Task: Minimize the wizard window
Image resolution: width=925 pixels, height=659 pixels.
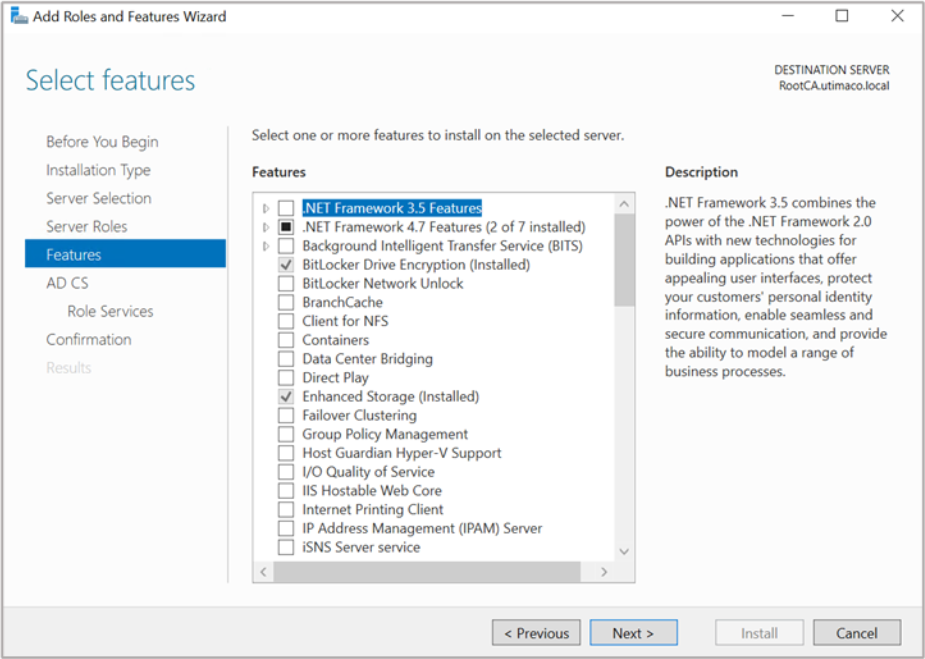Action: point(786,16)
